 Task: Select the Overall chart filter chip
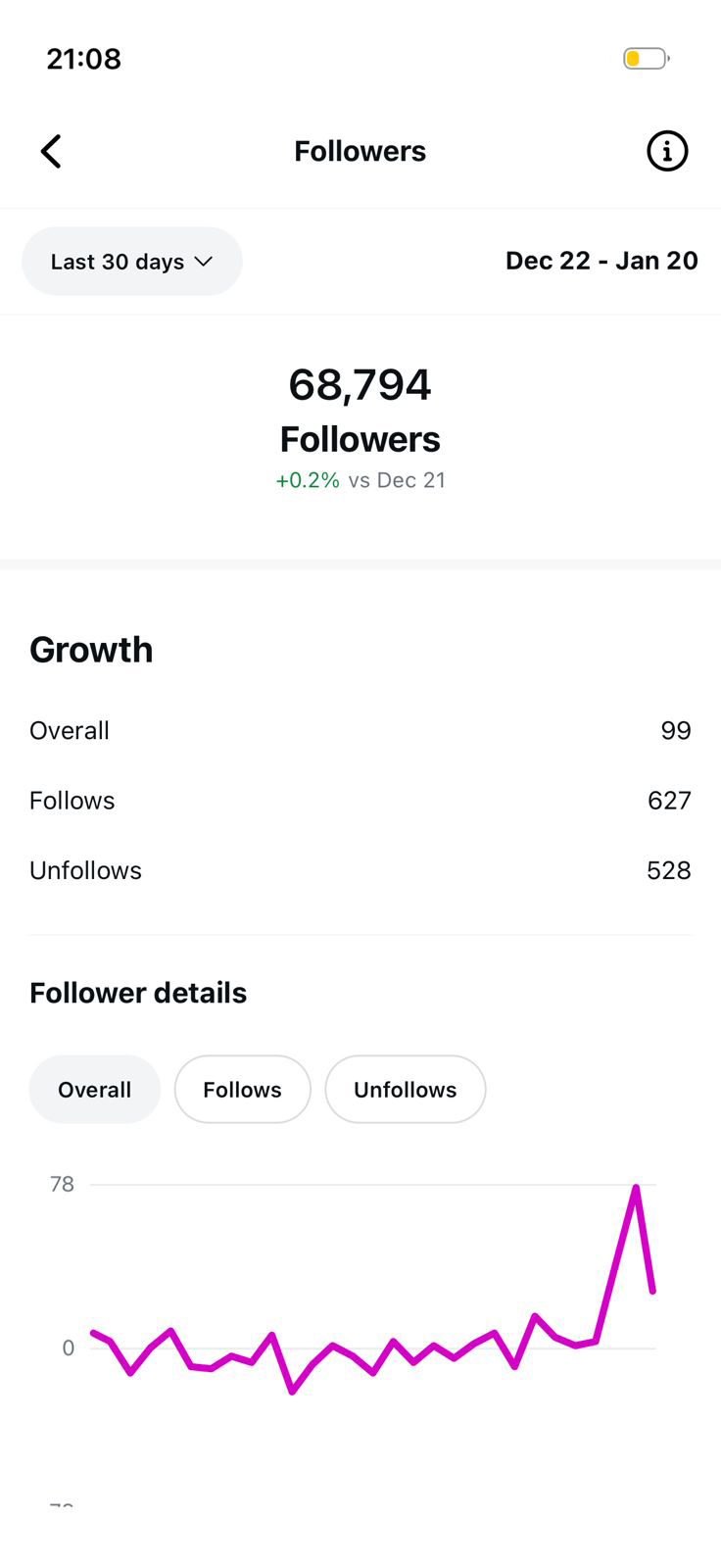94,1090
